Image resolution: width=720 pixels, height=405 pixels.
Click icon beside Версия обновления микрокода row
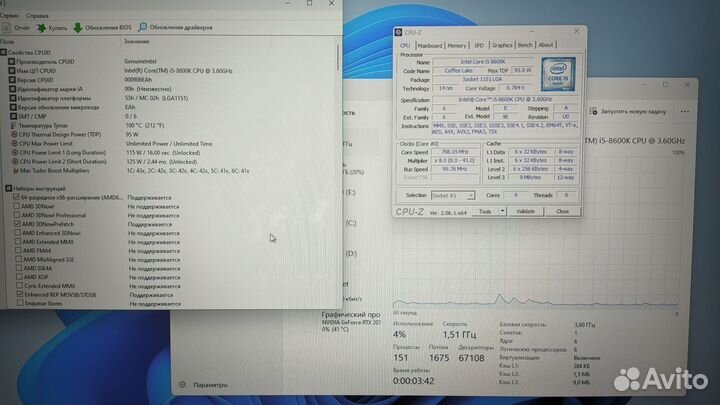pos(13,107)
